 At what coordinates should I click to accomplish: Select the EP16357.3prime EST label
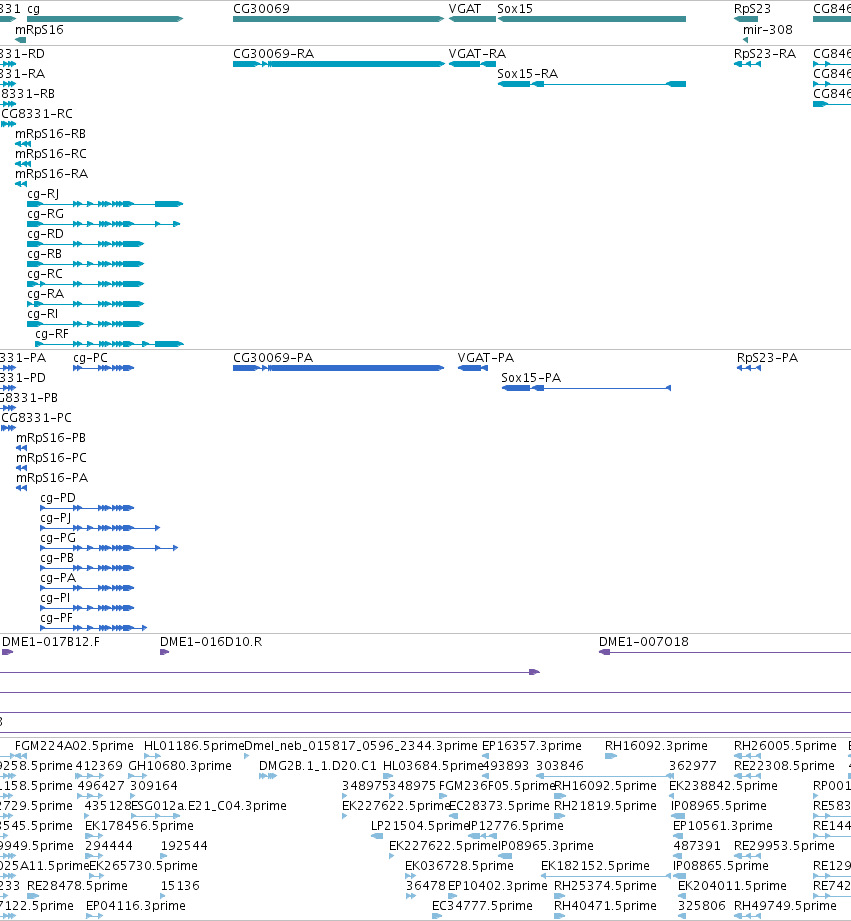tap(532, 745)
